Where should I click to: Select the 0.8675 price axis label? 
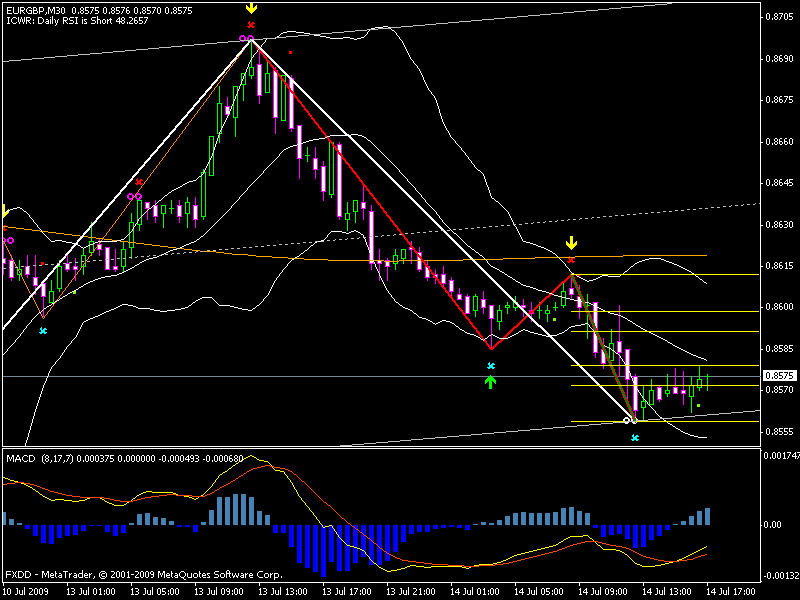click(780, 100)
